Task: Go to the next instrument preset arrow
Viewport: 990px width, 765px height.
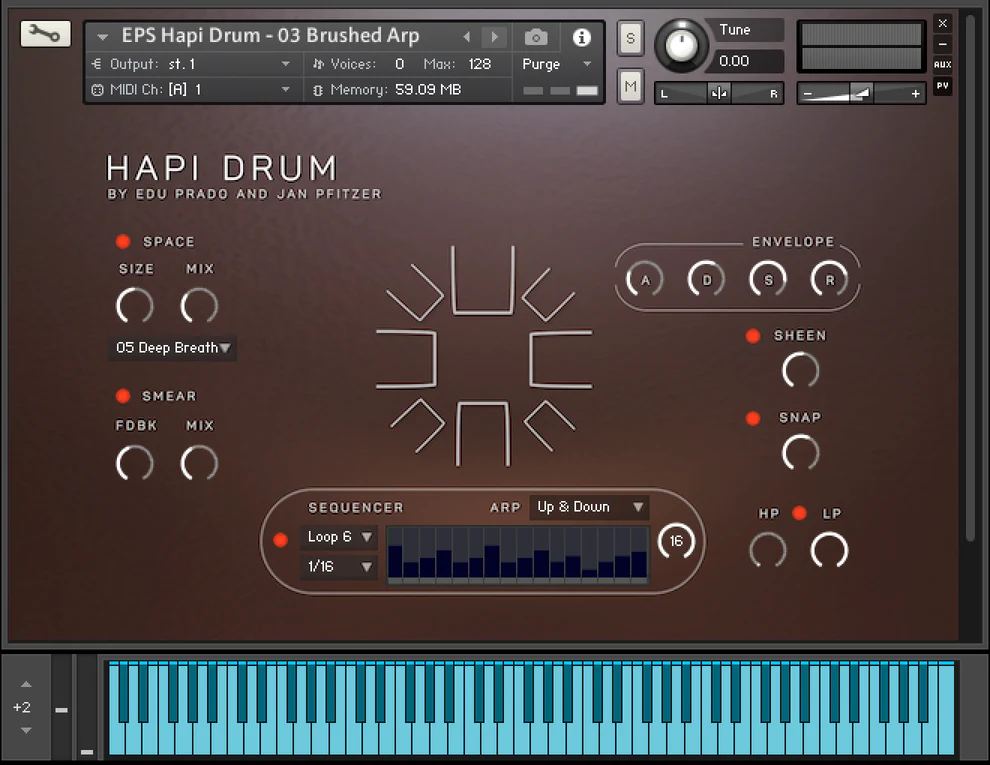Action: 494,37
